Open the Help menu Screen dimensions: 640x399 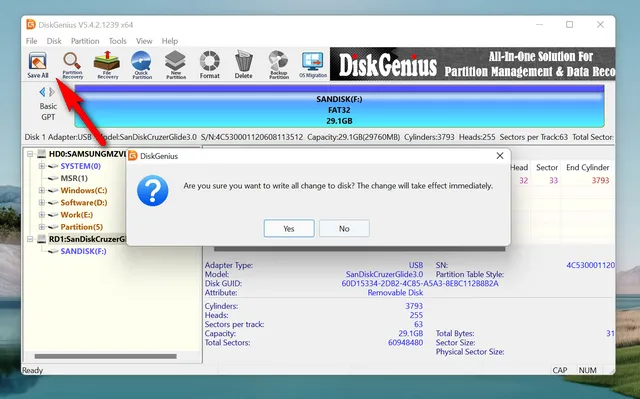click(170, 41)
